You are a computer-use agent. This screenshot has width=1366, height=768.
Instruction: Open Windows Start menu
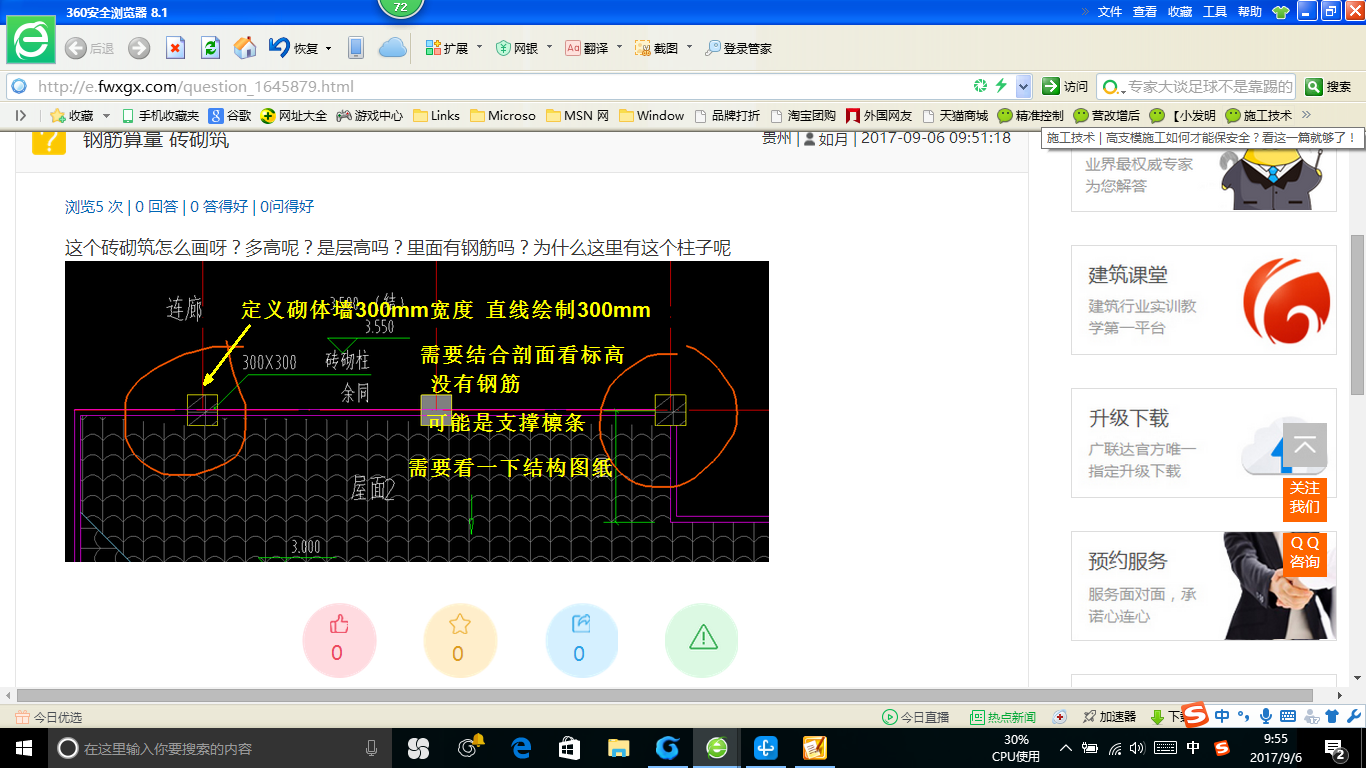[x=23, y=747]
